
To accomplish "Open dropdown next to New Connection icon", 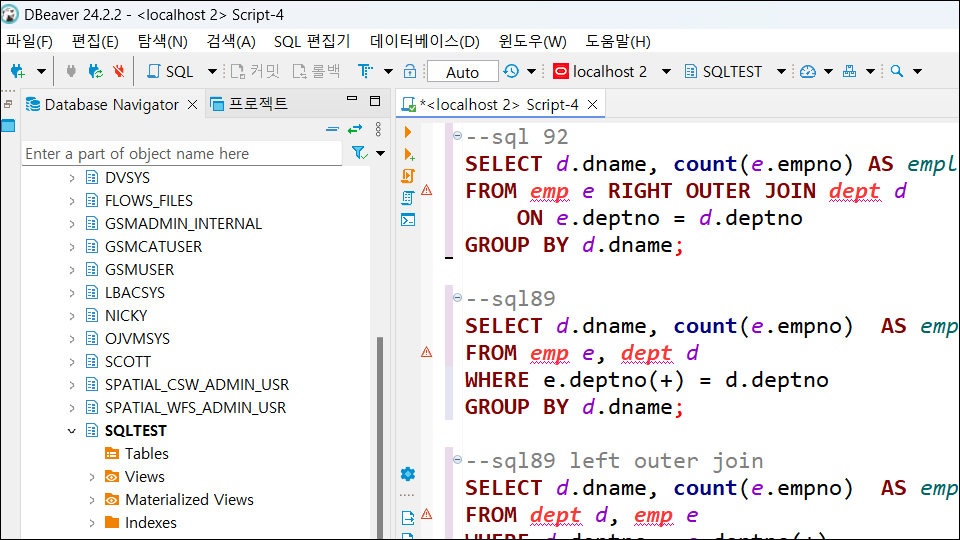I will tap(41, 72).
